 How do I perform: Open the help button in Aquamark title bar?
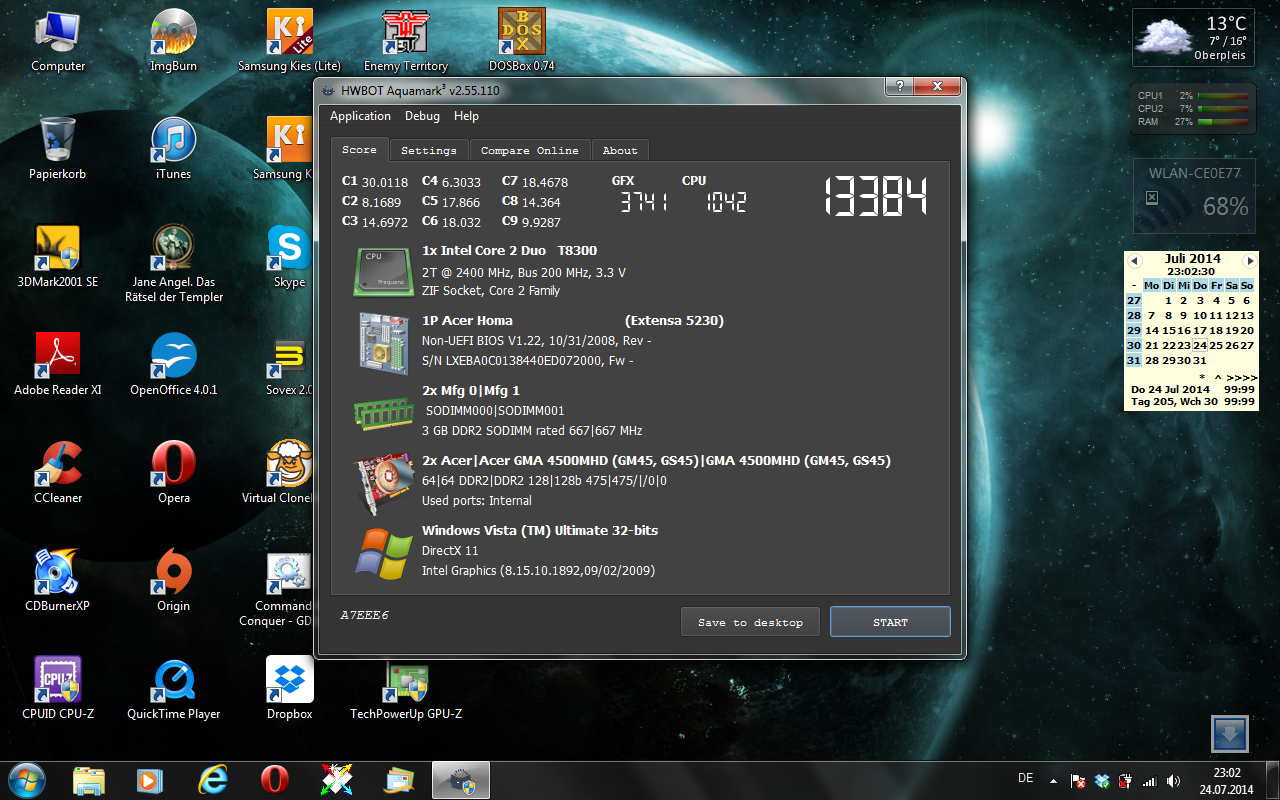click(x=898, y=88)
